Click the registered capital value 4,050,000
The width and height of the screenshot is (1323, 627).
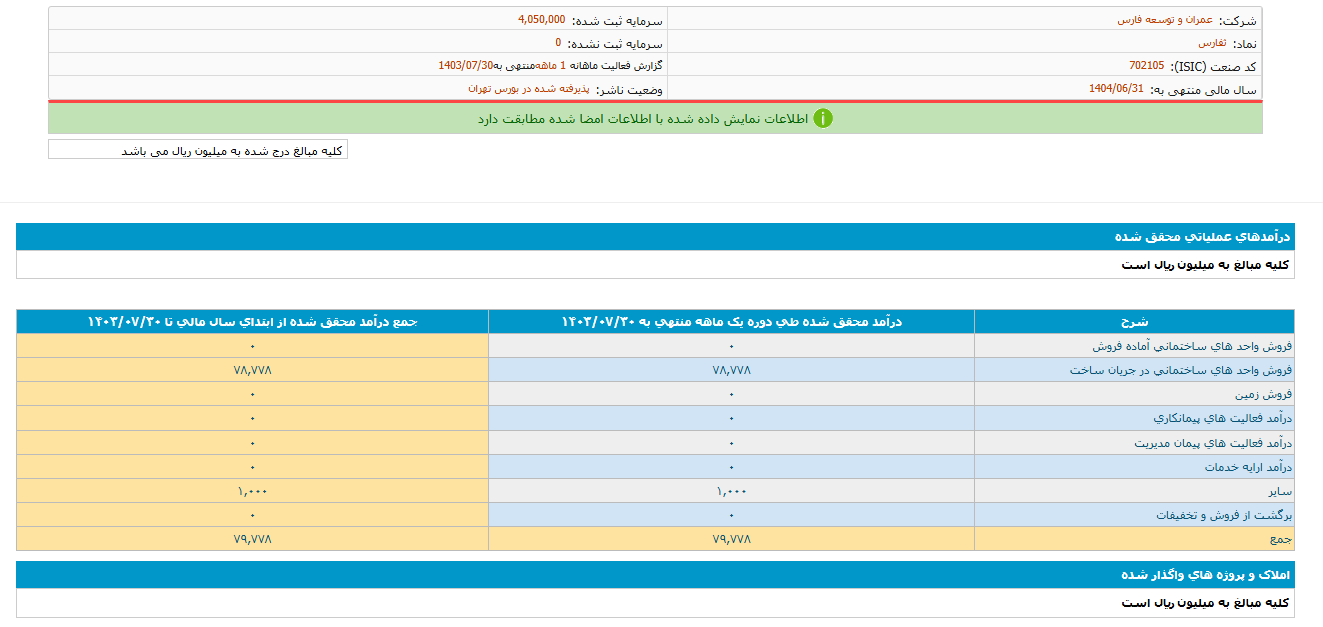541,20
